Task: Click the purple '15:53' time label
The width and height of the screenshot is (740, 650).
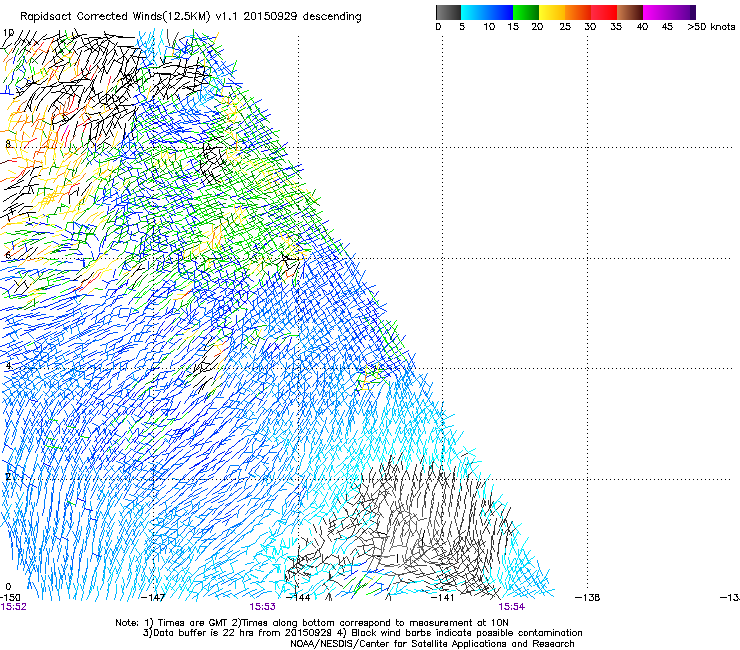Action: coord(262,607)
